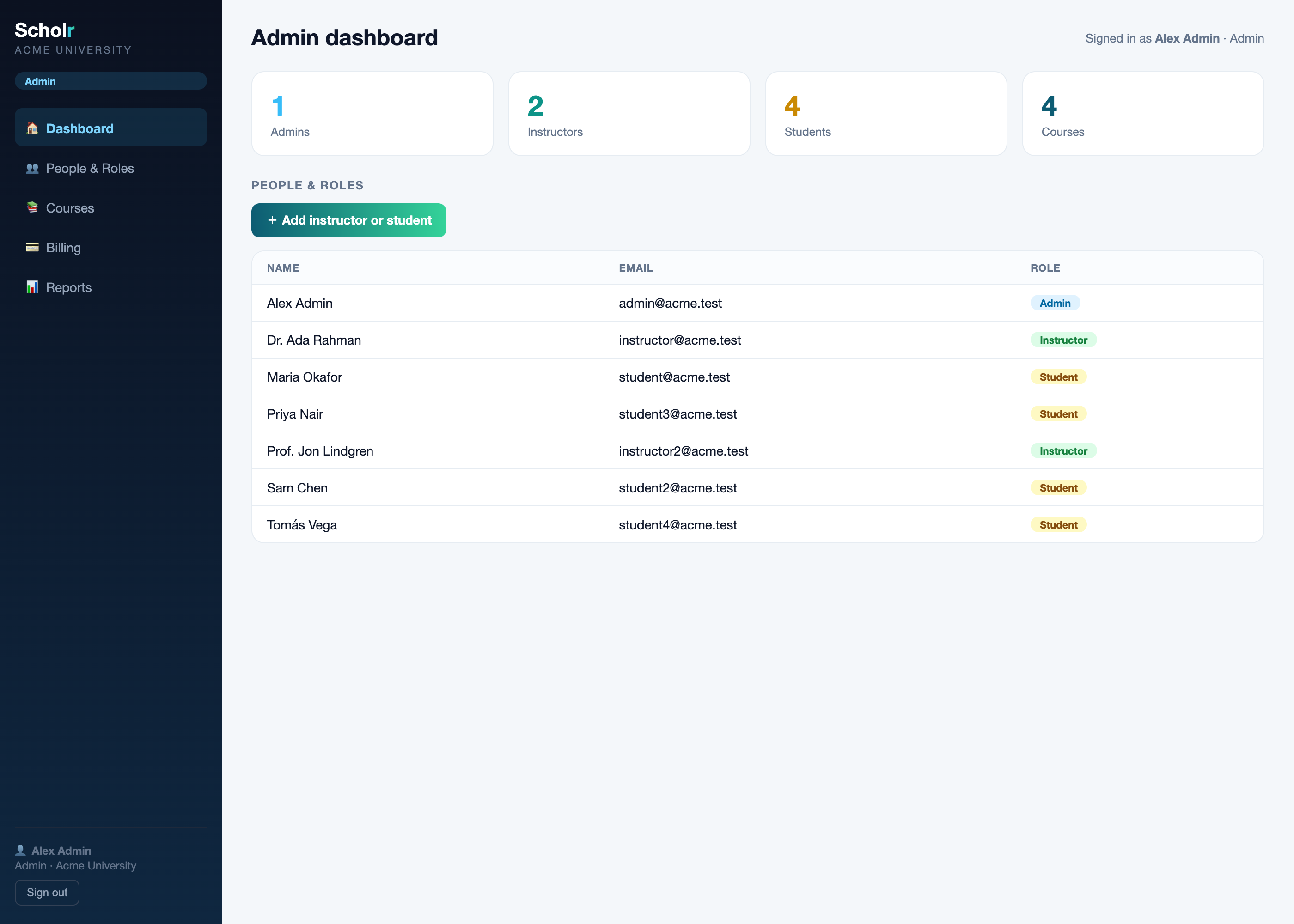Click the Reports chart icon
The height and width of the screenshot is (924, 1294).
[32, 287]
